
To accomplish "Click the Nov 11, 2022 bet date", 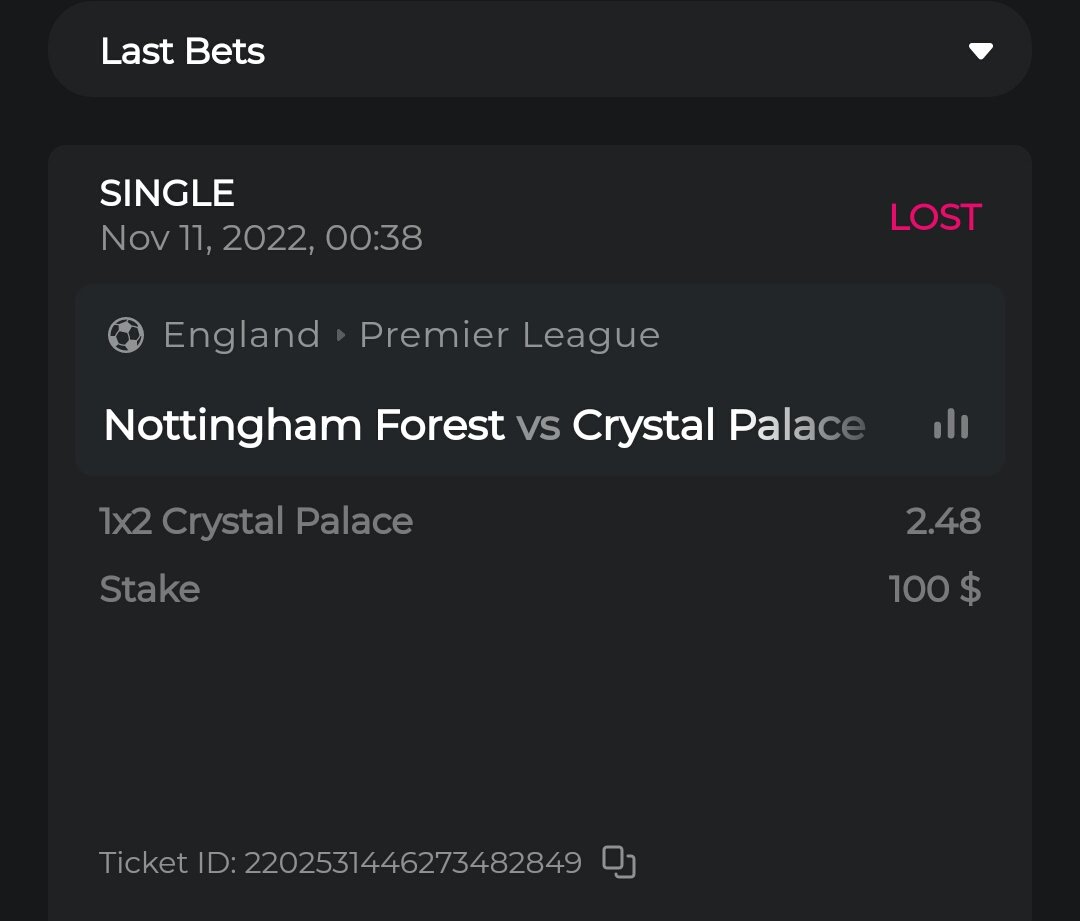I will pos(261,238).
